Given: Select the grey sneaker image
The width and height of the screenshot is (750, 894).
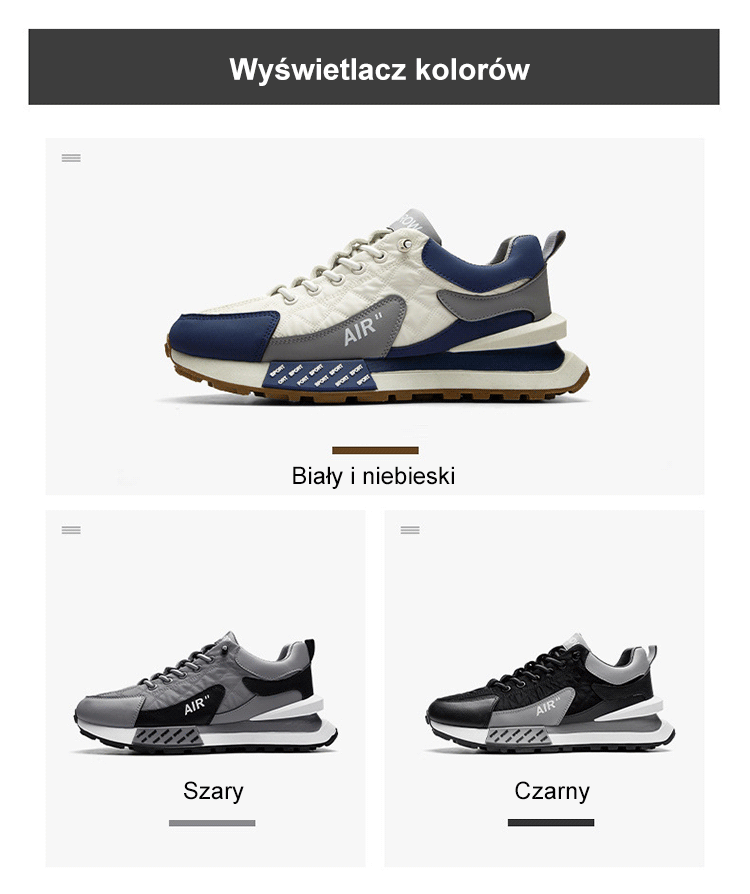Looking at the screenshot, I should 206,693.
